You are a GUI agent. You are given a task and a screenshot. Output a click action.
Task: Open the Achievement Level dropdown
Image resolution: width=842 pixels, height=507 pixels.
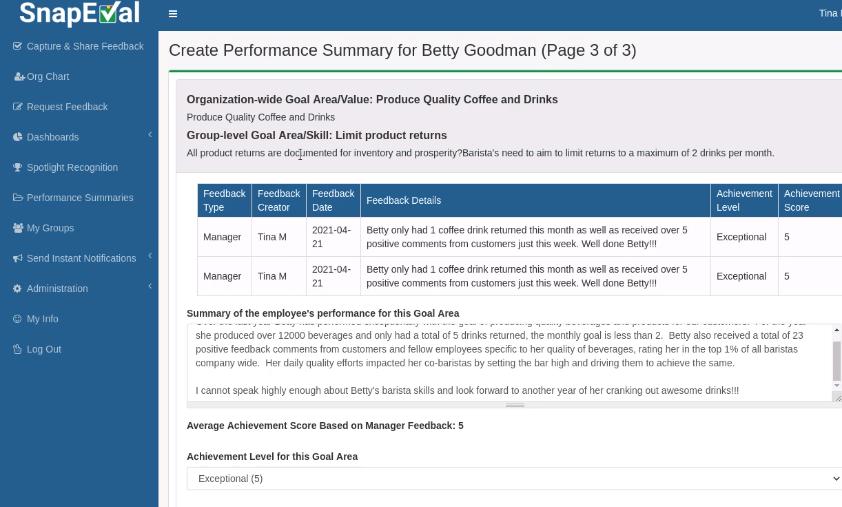point(514,479)
